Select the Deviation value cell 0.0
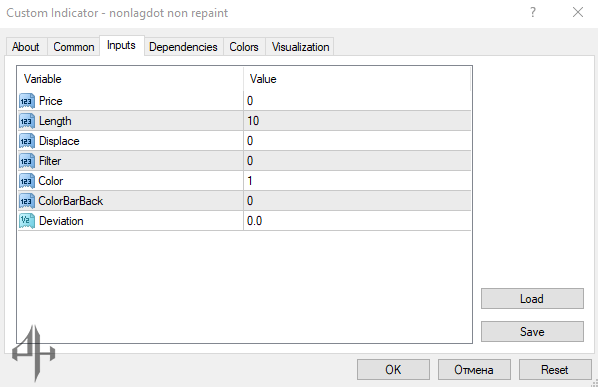The image size is (598, 387). [x=357, y=221]
